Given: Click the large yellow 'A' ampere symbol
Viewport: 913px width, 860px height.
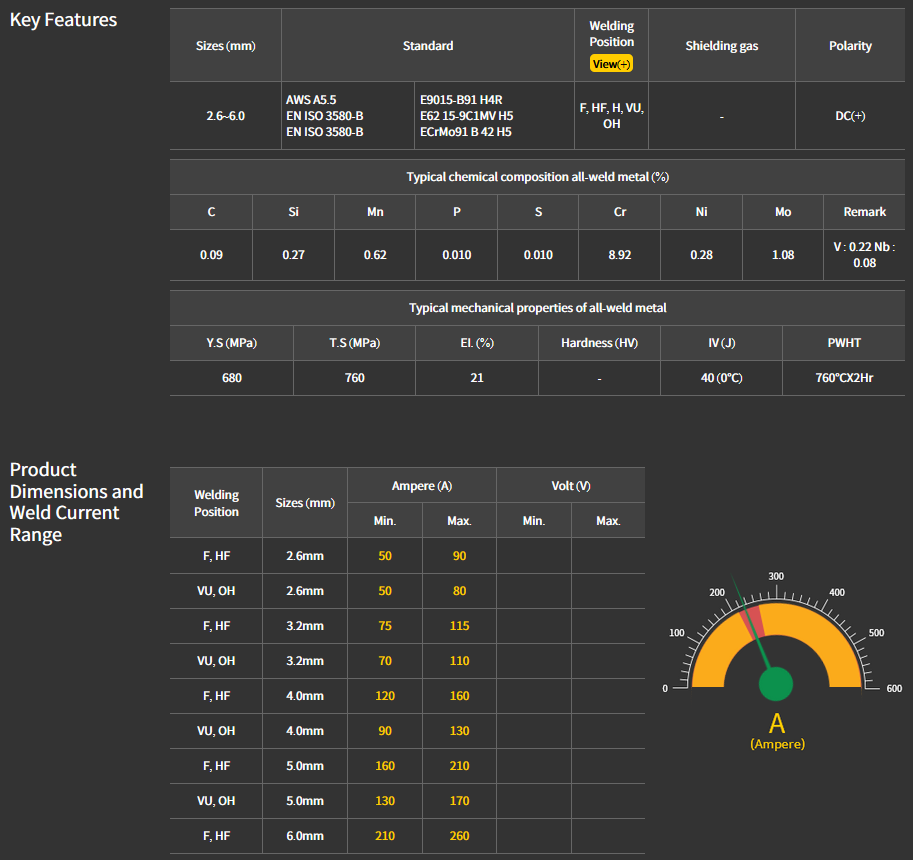Looking at the screenshot, I should tap(777, 724).
